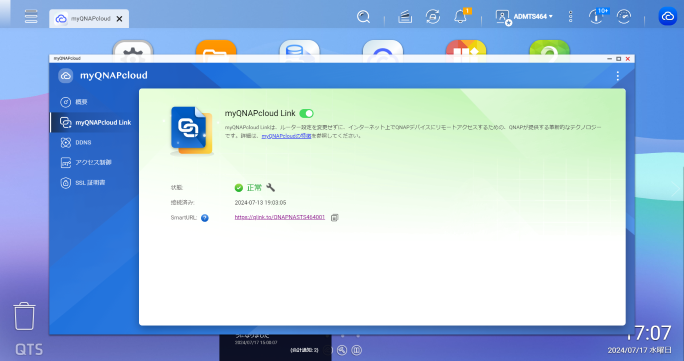684x361 pixels.
Task: Open the desktop Trash bin
Action: click(24, 316)
